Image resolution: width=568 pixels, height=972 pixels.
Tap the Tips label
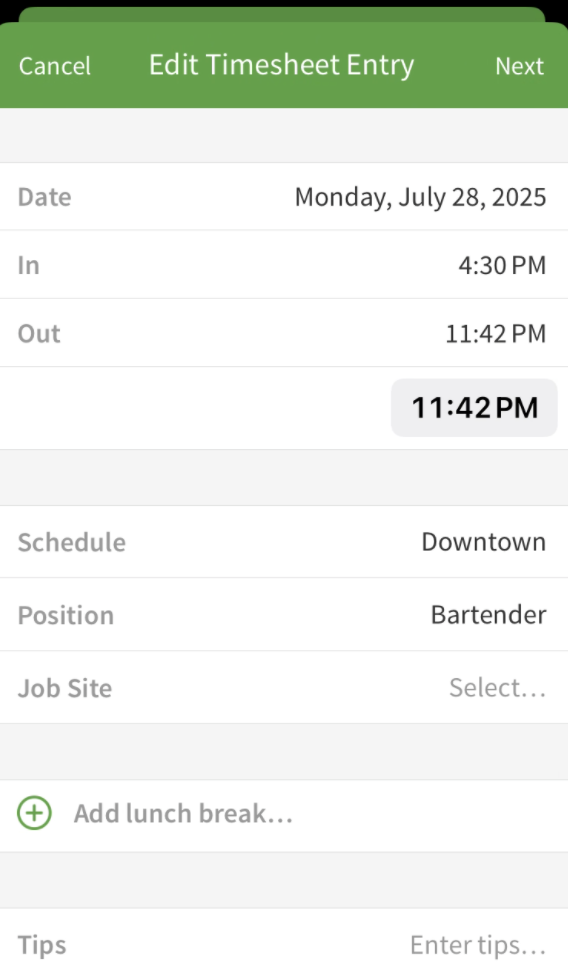(x=42, y=945)
